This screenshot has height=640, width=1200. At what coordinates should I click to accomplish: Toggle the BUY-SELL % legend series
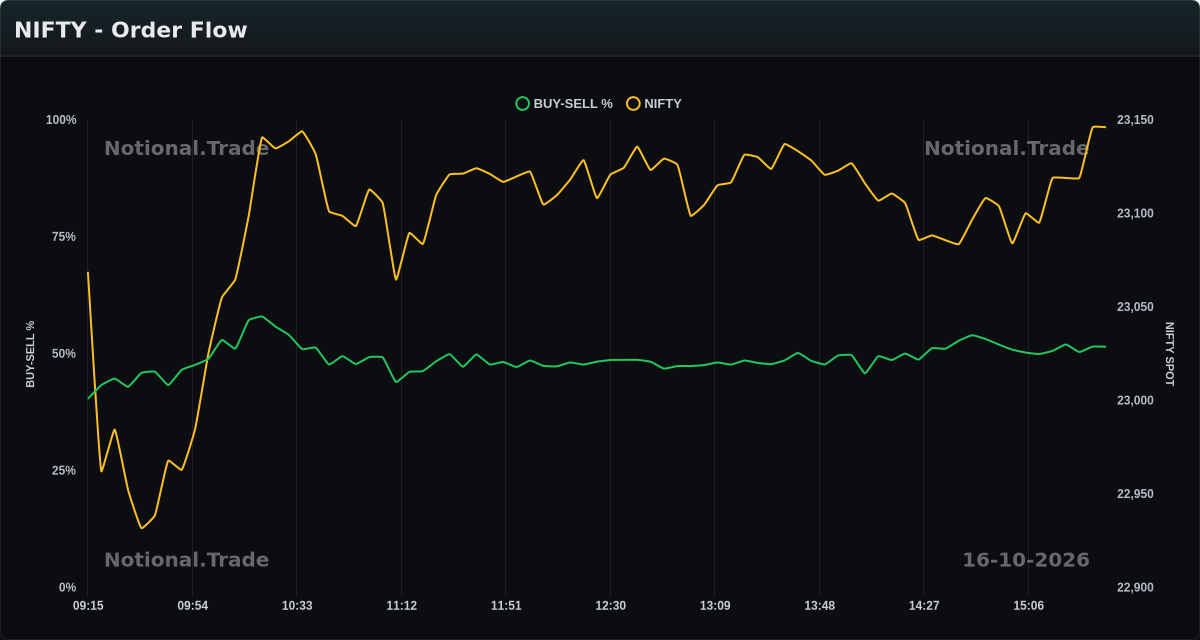point(564,103)
